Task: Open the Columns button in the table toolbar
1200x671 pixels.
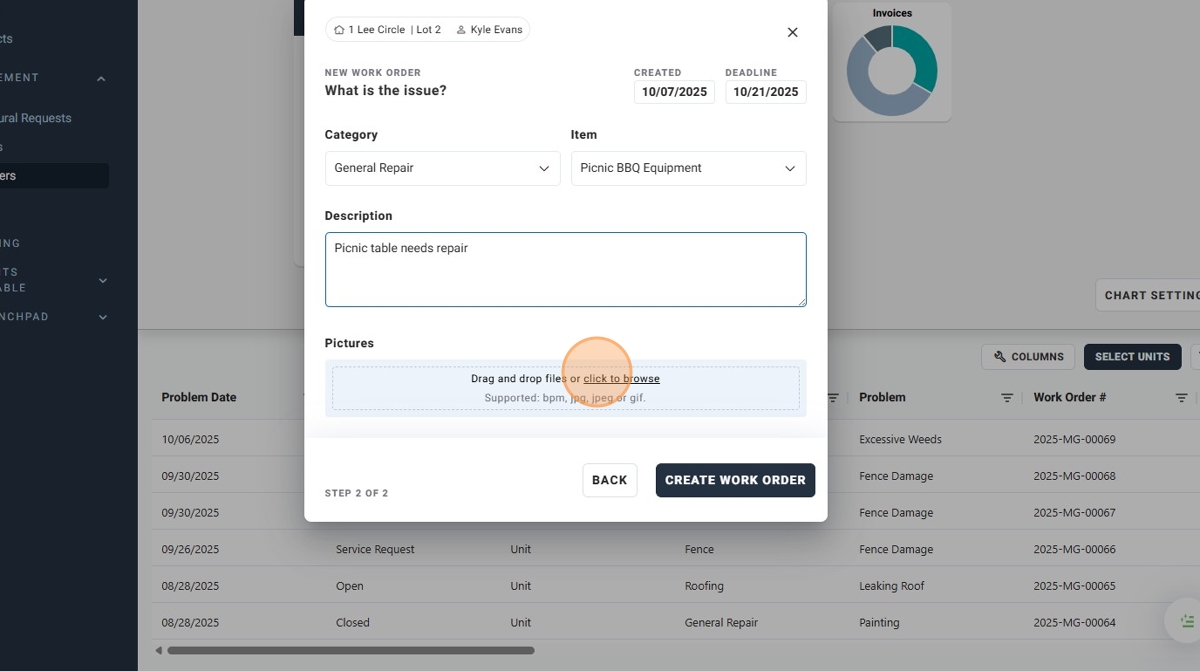Action: tap(1028, 357)
